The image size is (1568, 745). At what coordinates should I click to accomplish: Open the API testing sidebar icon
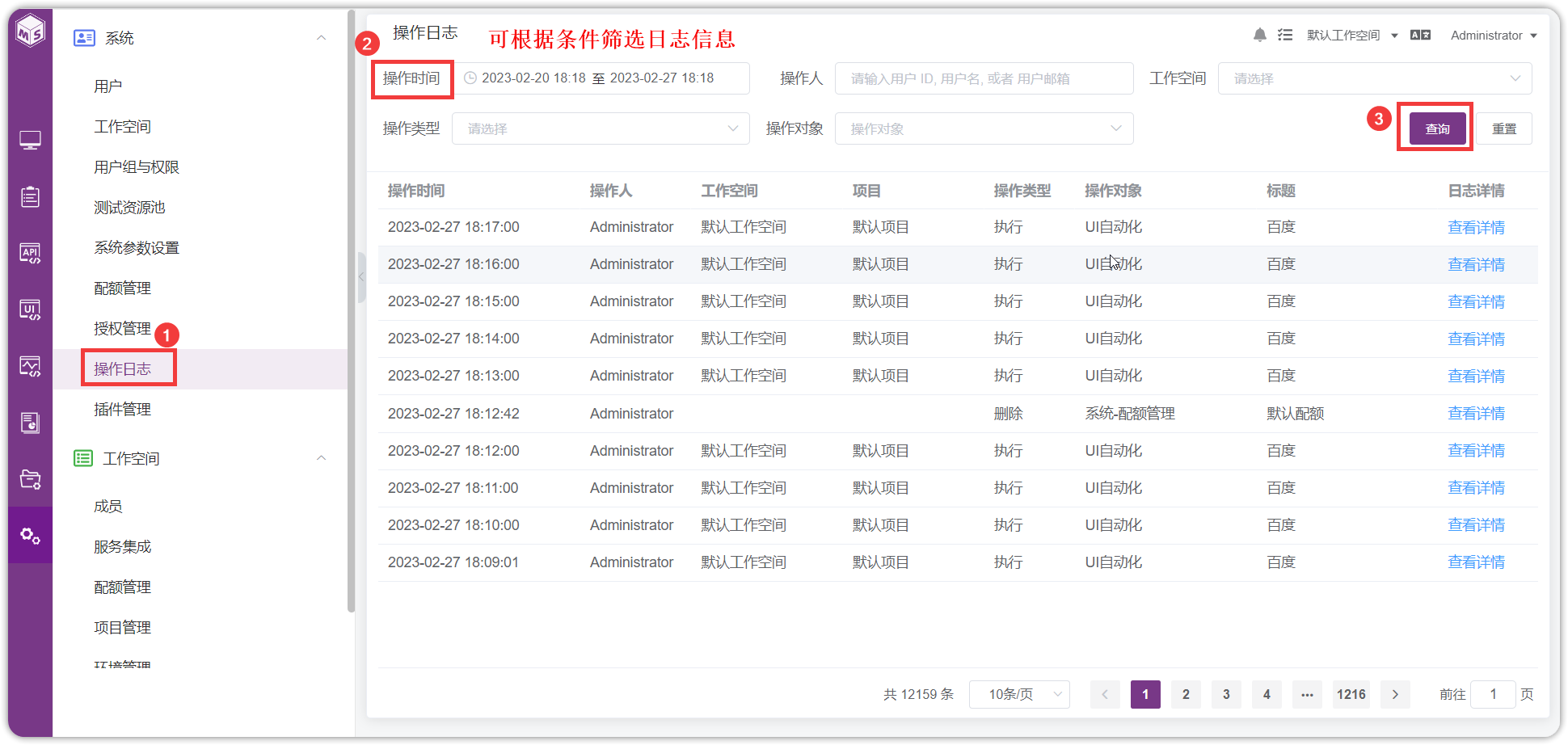coord(31,253)
